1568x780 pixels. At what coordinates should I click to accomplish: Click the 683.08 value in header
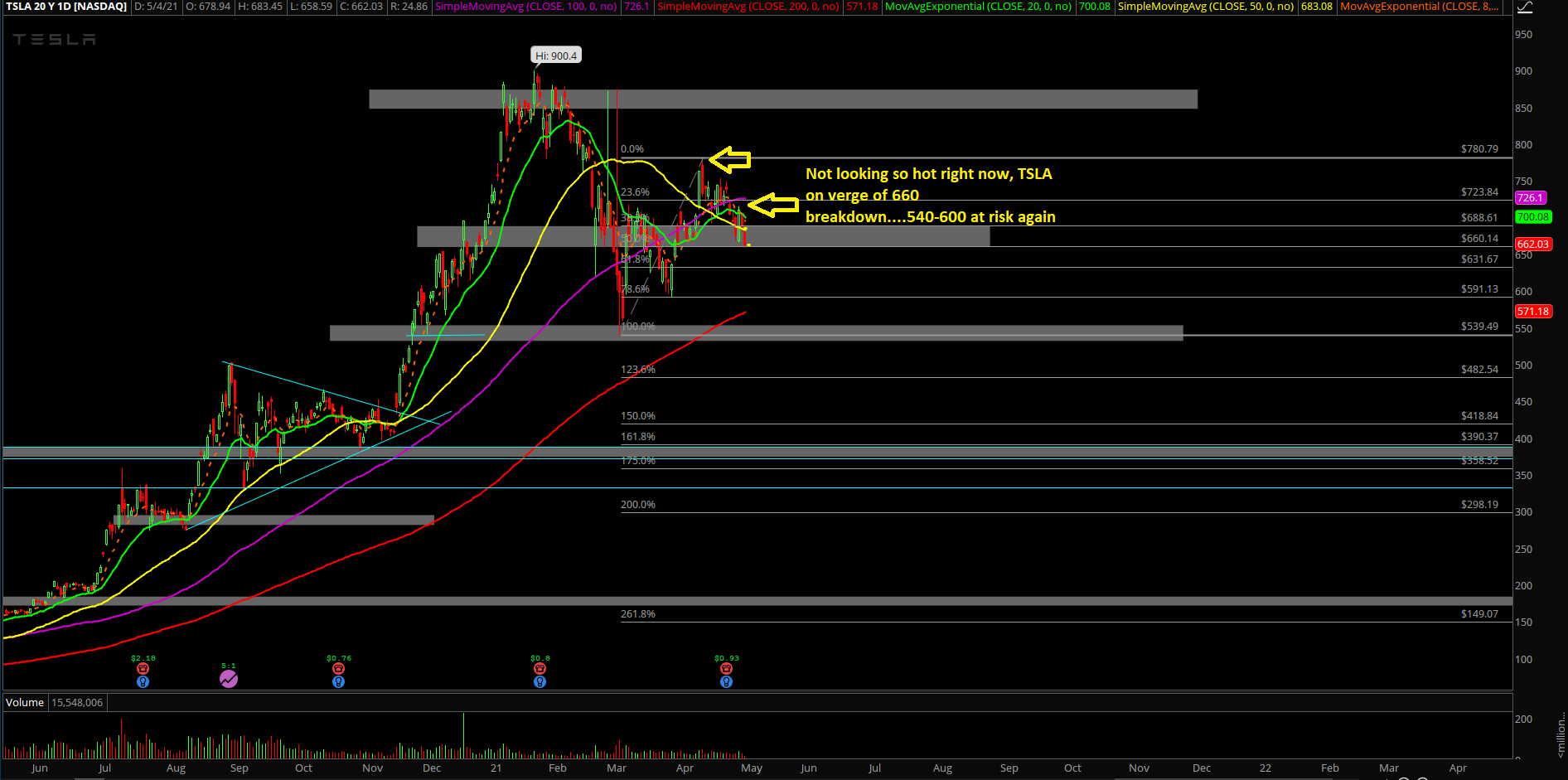(1317, 7)
